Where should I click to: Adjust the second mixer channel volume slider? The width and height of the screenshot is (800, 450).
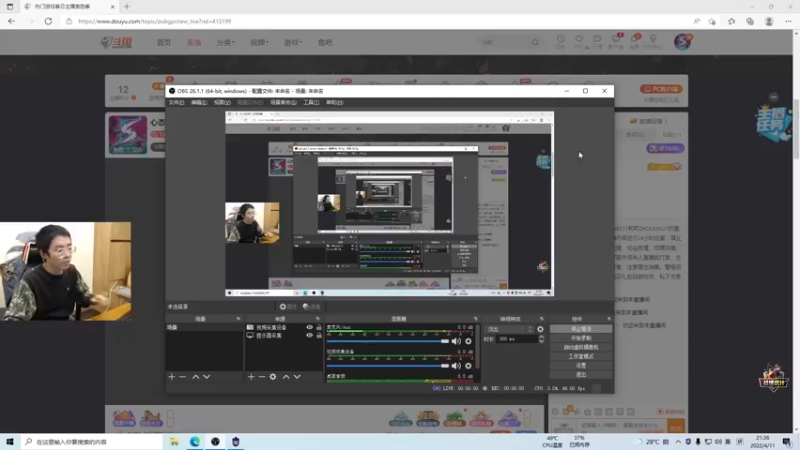click(388, 366)
